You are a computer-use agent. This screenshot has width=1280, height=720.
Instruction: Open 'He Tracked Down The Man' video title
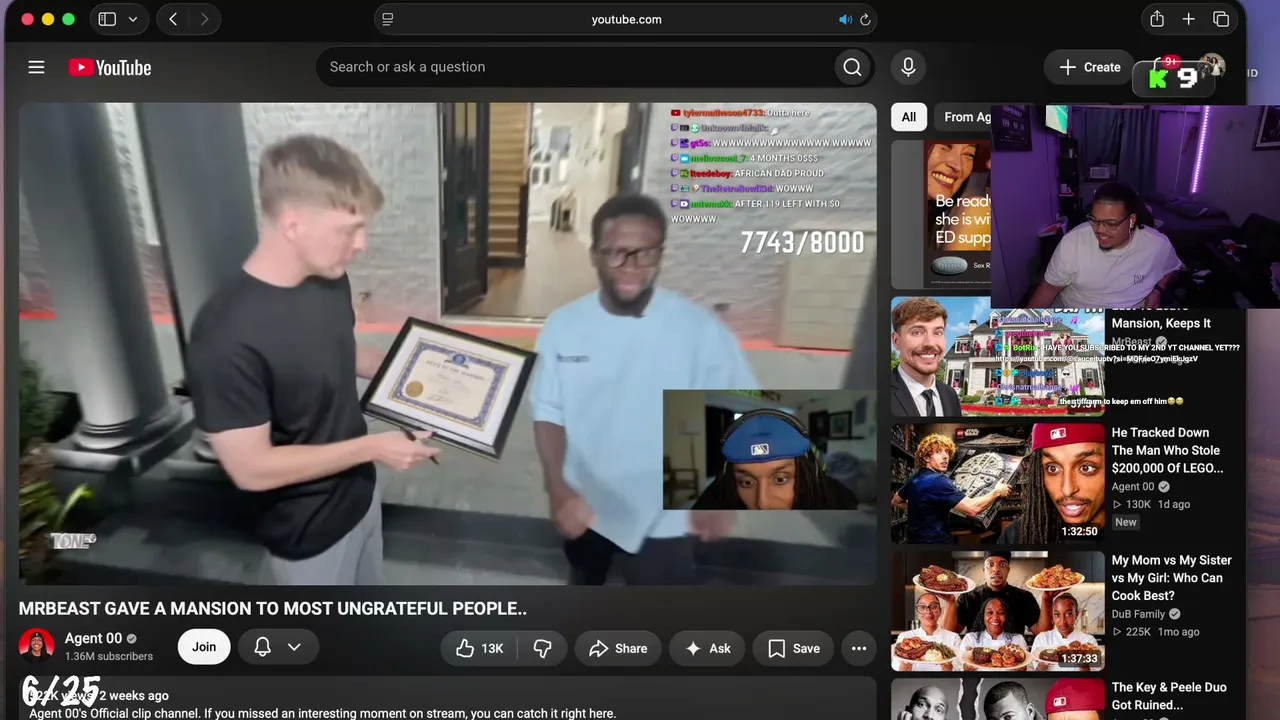click(x=1167, y=450)
